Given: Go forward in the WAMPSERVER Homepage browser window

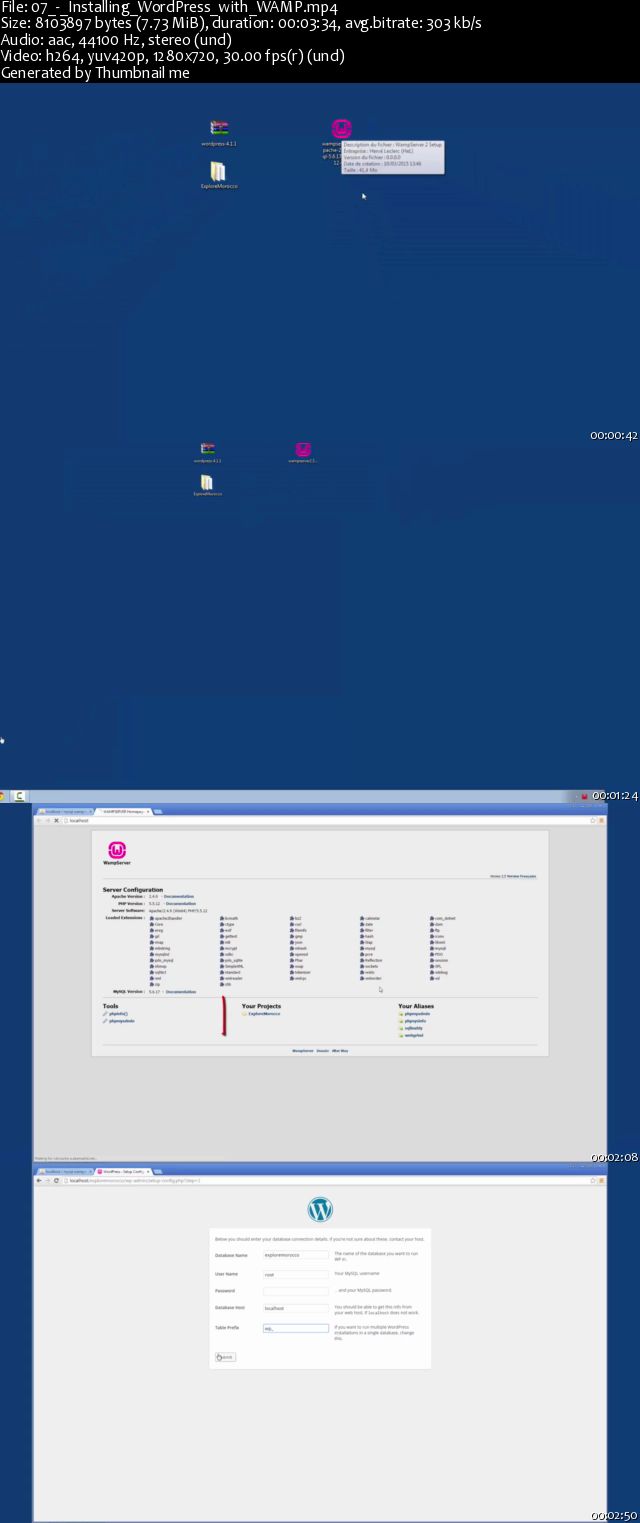Looking at the screenshot, I should point(48,820).
